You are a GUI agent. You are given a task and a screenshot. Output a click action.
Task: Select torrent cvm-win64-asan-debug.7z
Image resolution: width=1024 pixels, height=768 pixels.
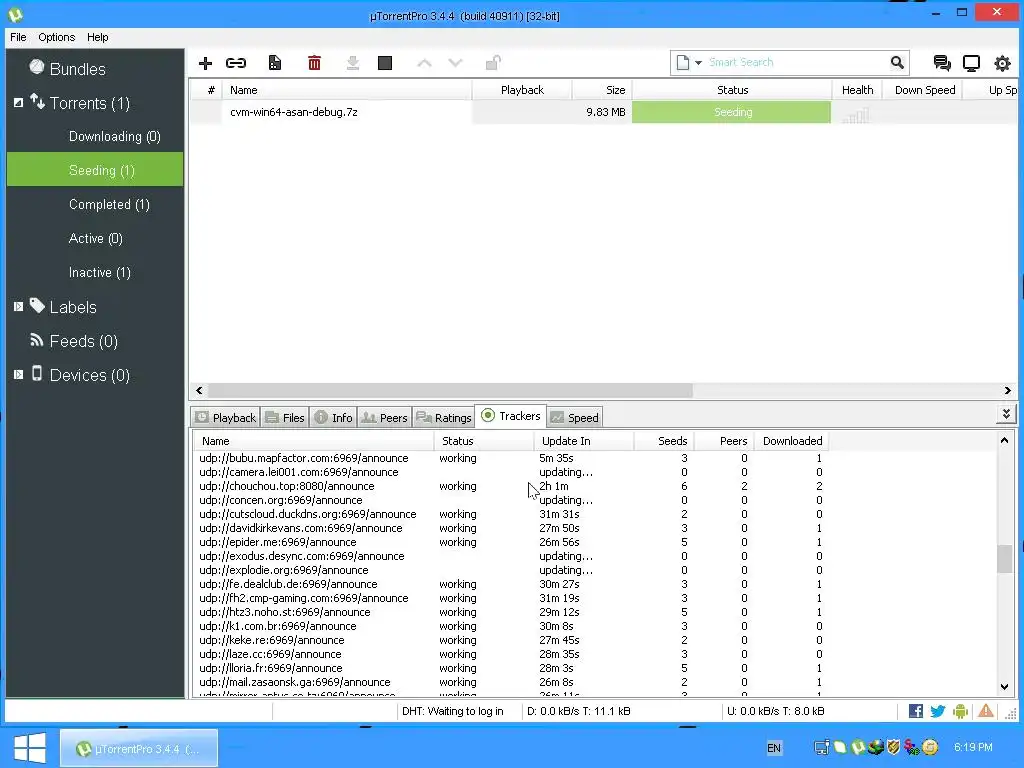[293, 112]
